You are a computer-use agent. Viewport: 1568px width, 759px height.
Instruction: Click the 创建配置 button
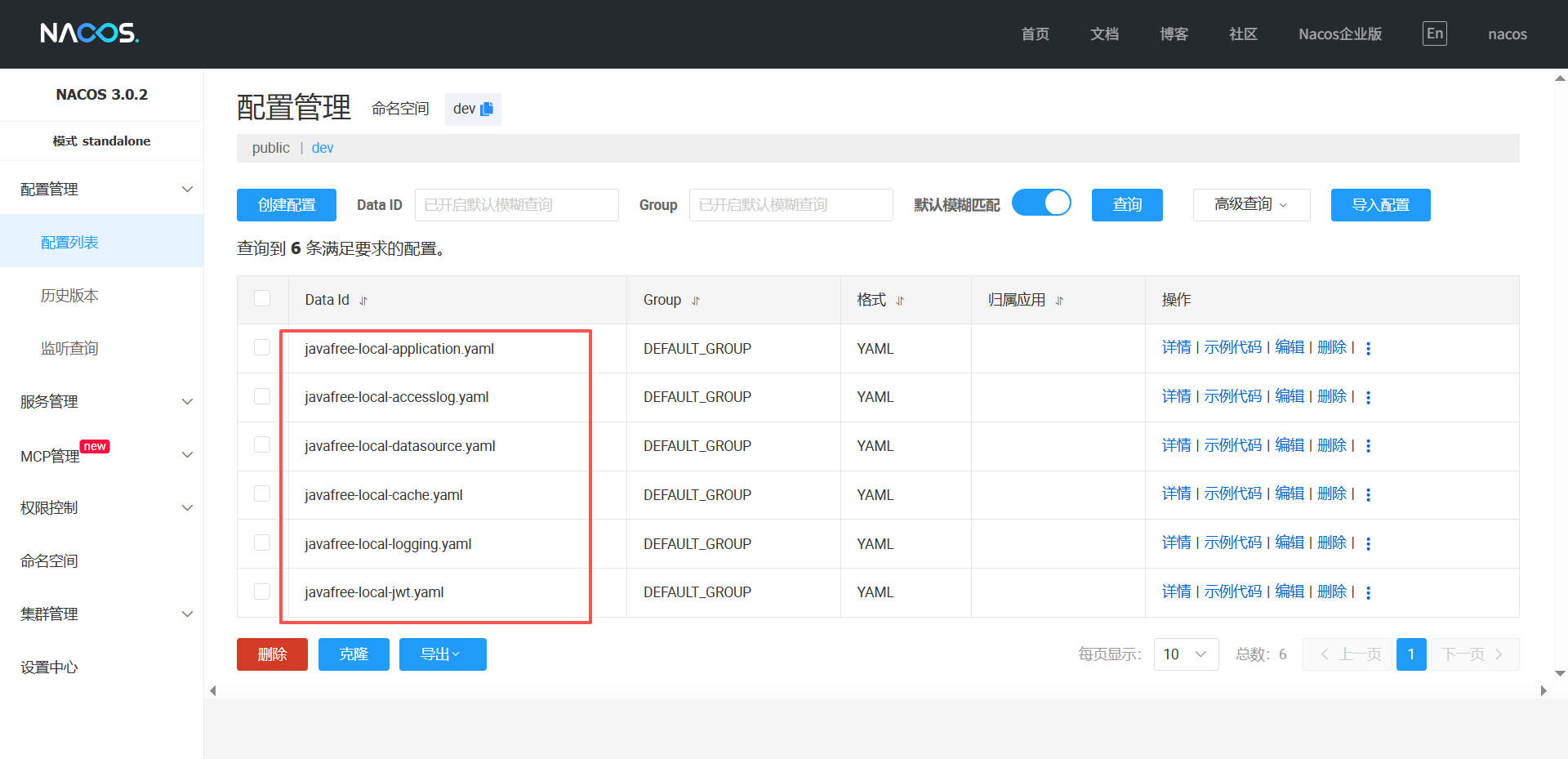coord(286,205)
